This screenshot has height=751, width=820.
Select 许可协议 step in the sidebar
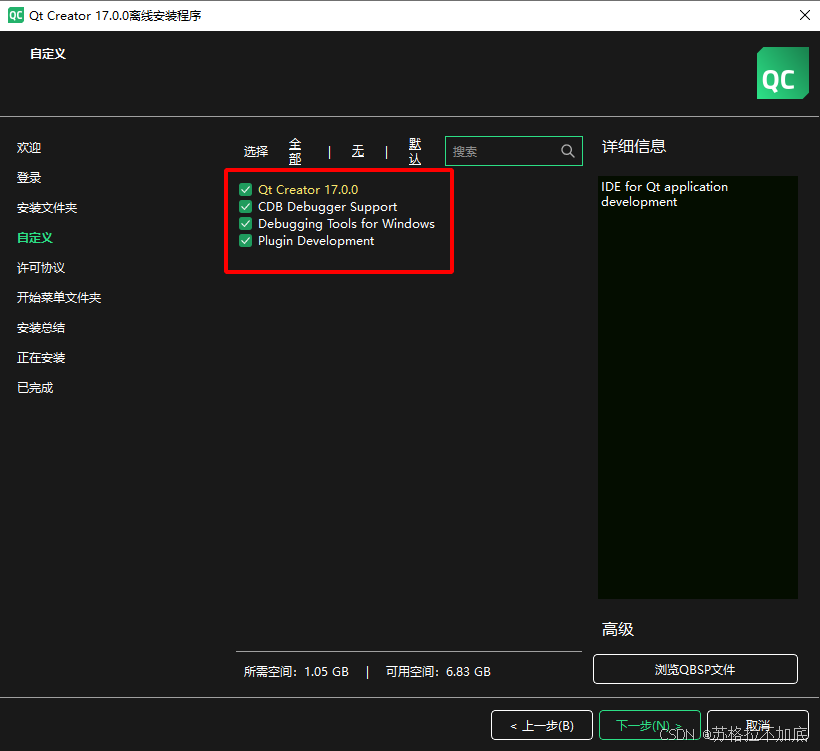41,267
